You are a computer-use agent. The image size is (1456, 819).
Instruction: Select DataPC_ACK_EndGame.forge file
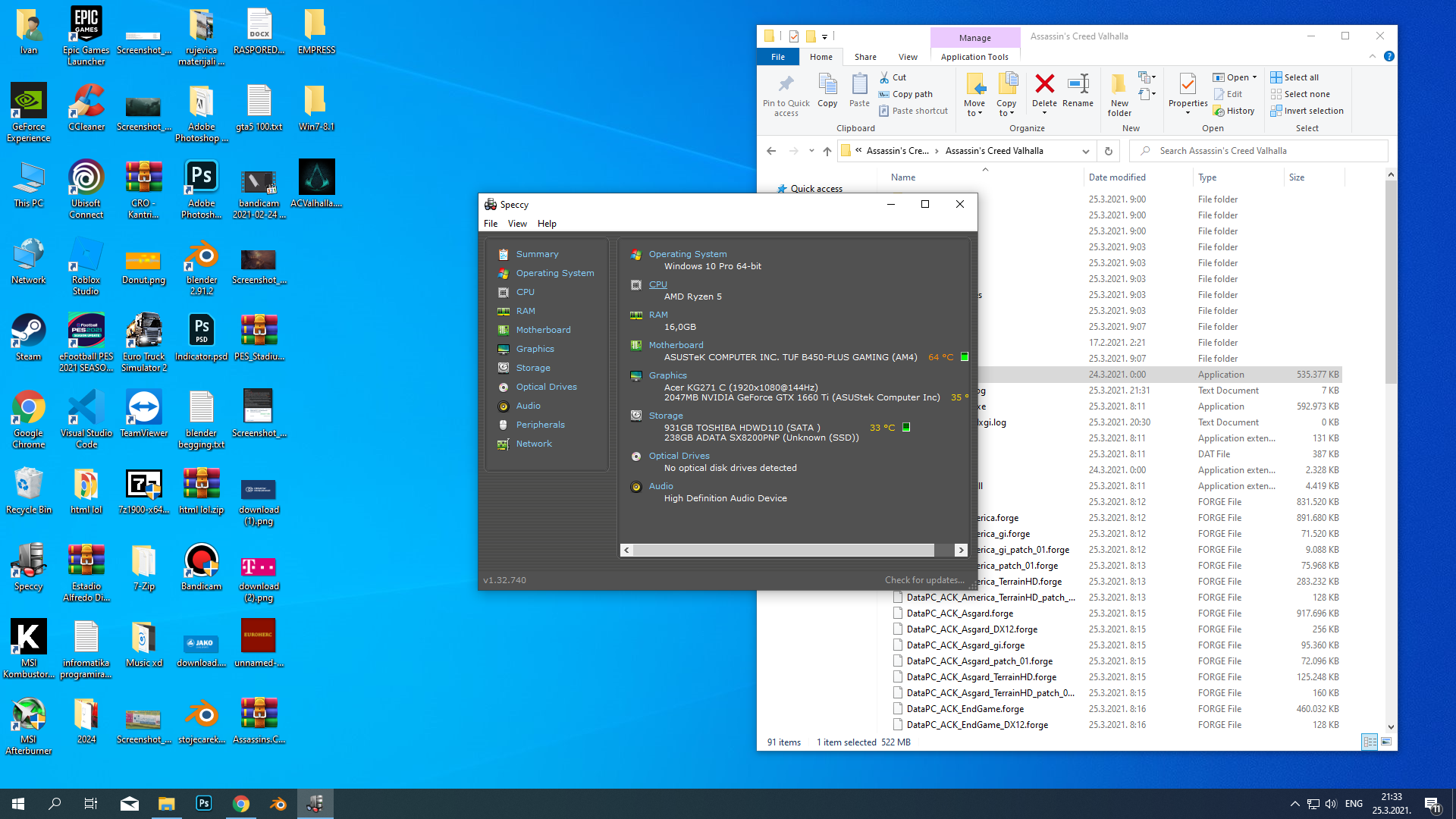965,709
